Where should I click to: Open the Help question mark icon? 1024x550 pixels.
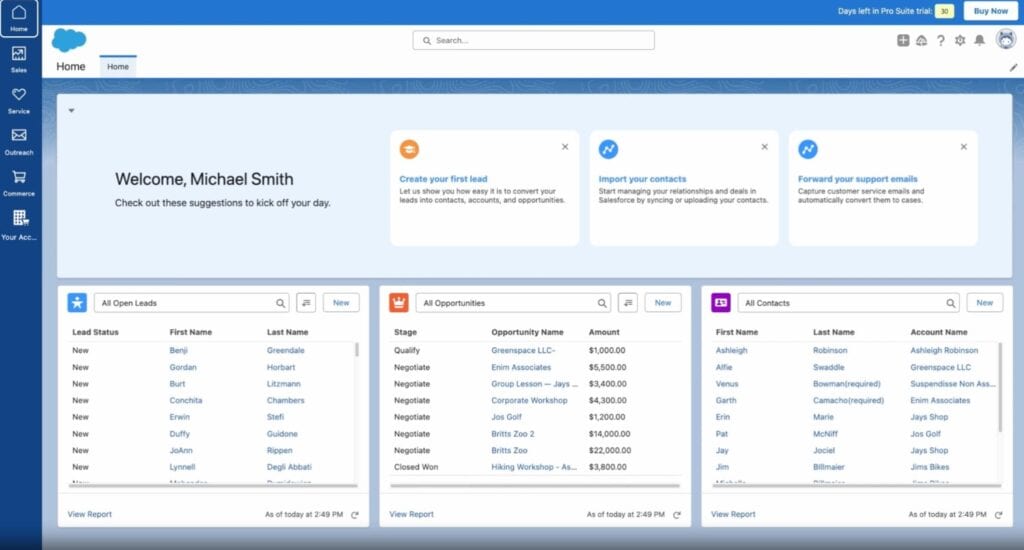coord(940,40)
